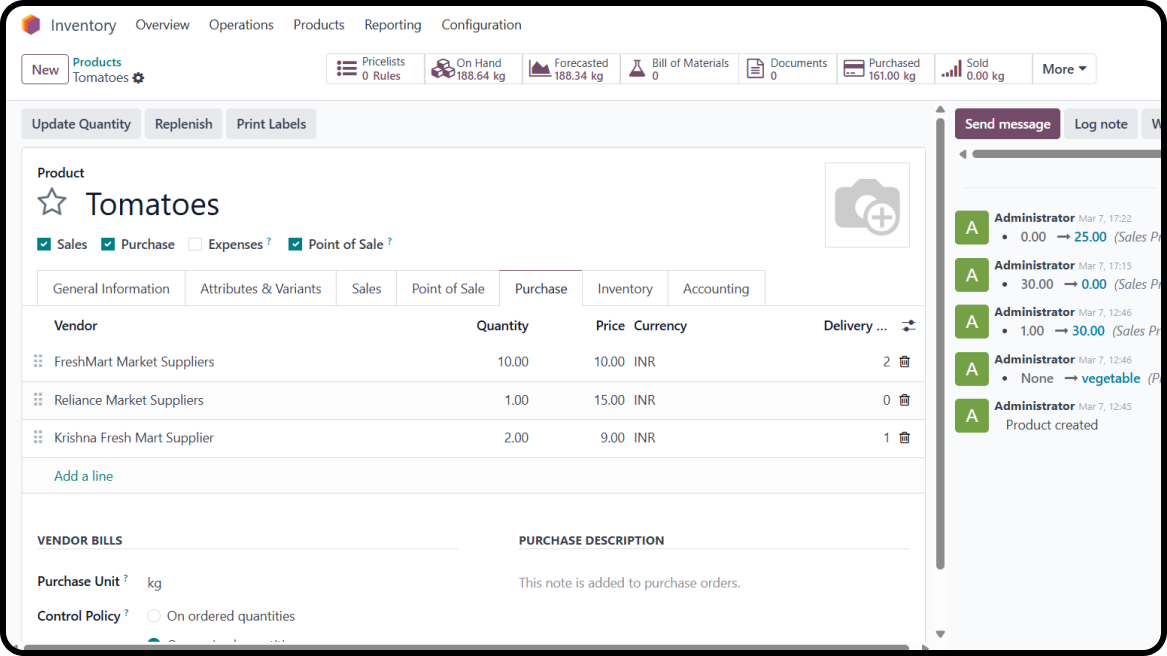Screen dimensions: 1167x656
Task: Mark Tomatoes as favorite with star icon
Action: pyautogui.click(x=52, y=203)
